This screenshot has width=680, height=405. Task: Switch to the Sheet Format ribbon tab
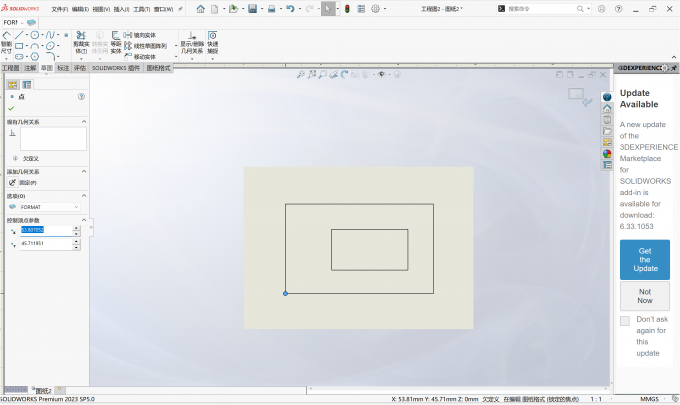pos(158,68)
